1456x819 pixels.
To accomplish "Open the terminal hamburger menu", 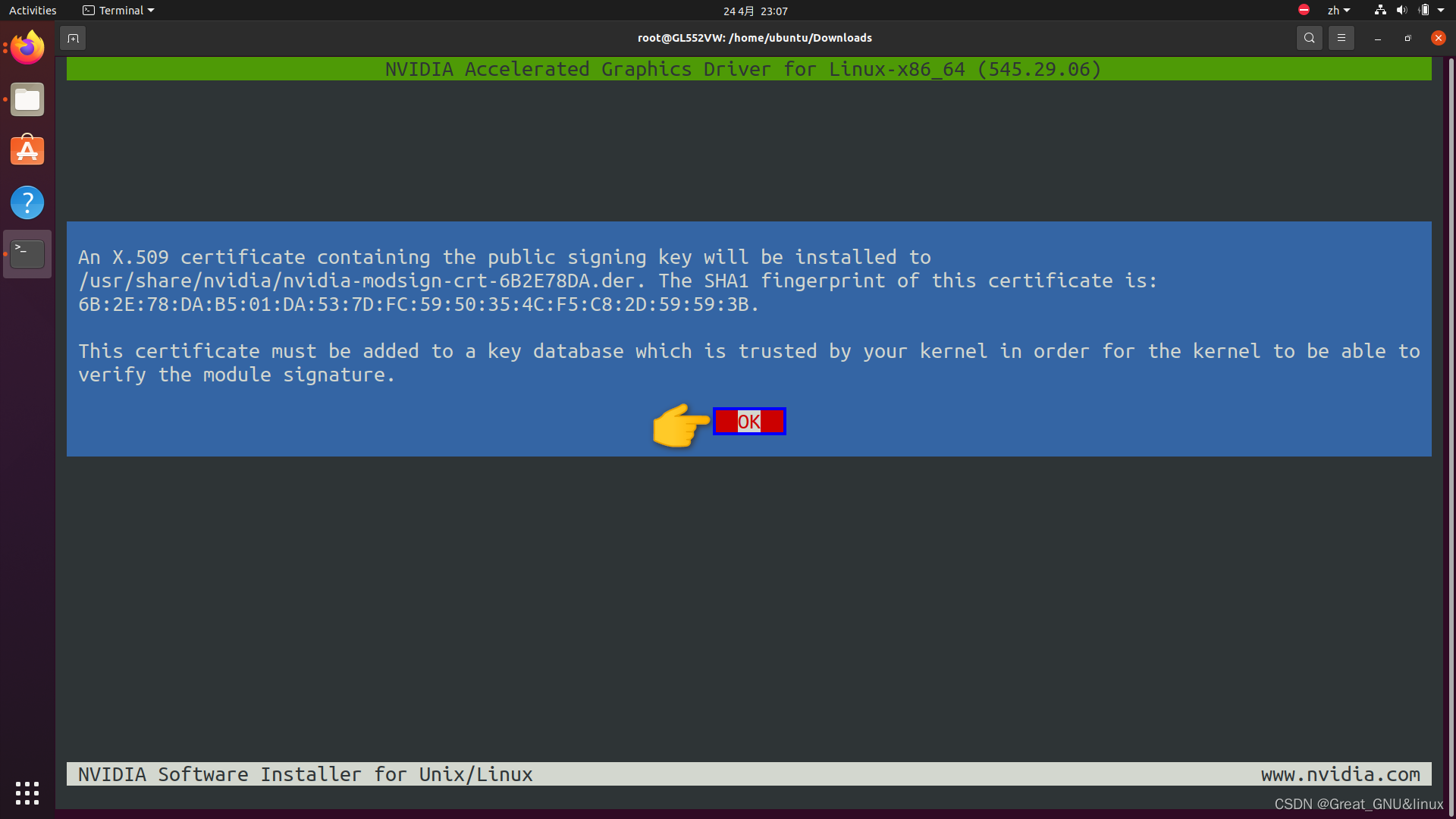I will point(1341,38).
